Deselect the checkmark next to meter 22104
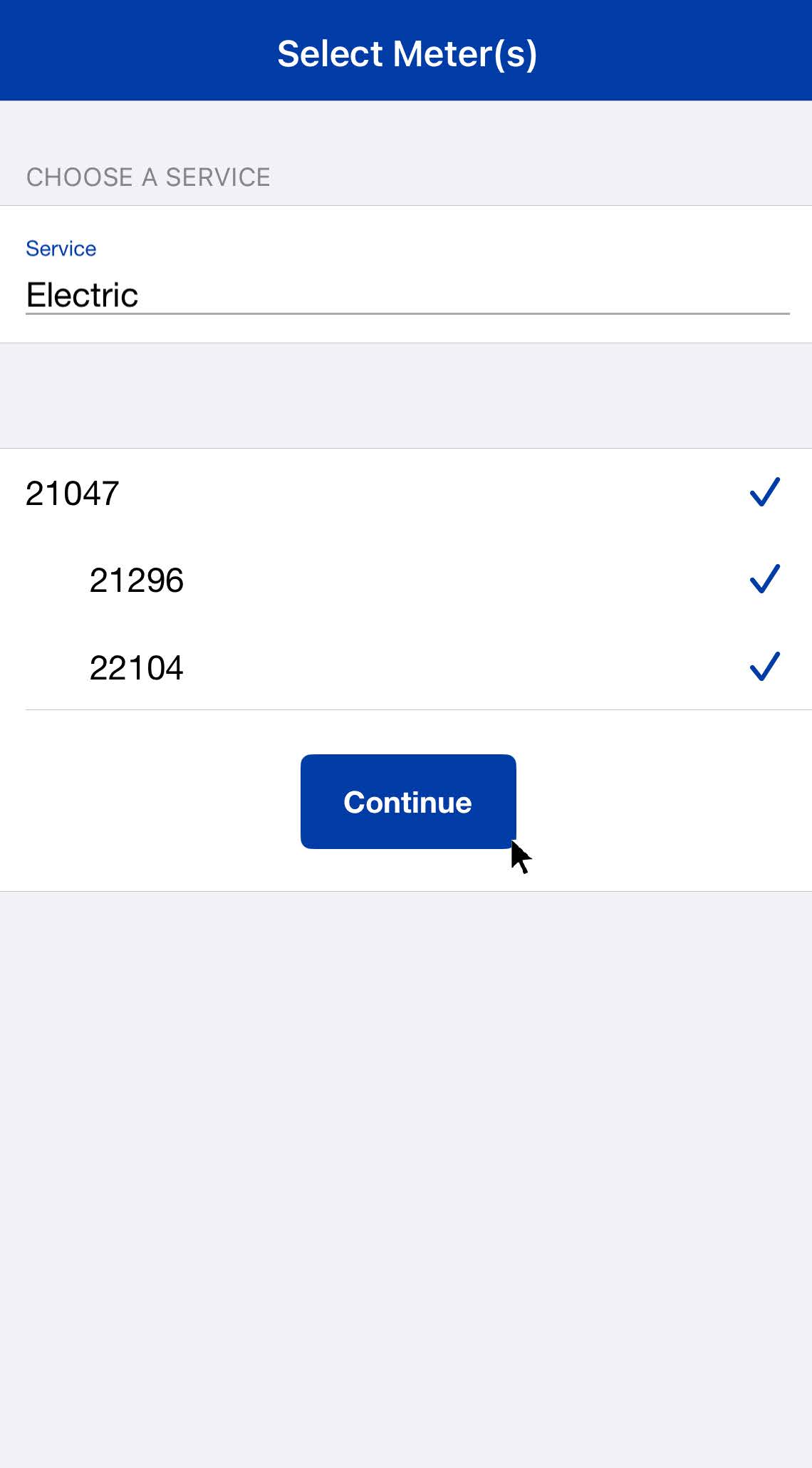This screenshot has width=812, height=1468. pos(764,667)
